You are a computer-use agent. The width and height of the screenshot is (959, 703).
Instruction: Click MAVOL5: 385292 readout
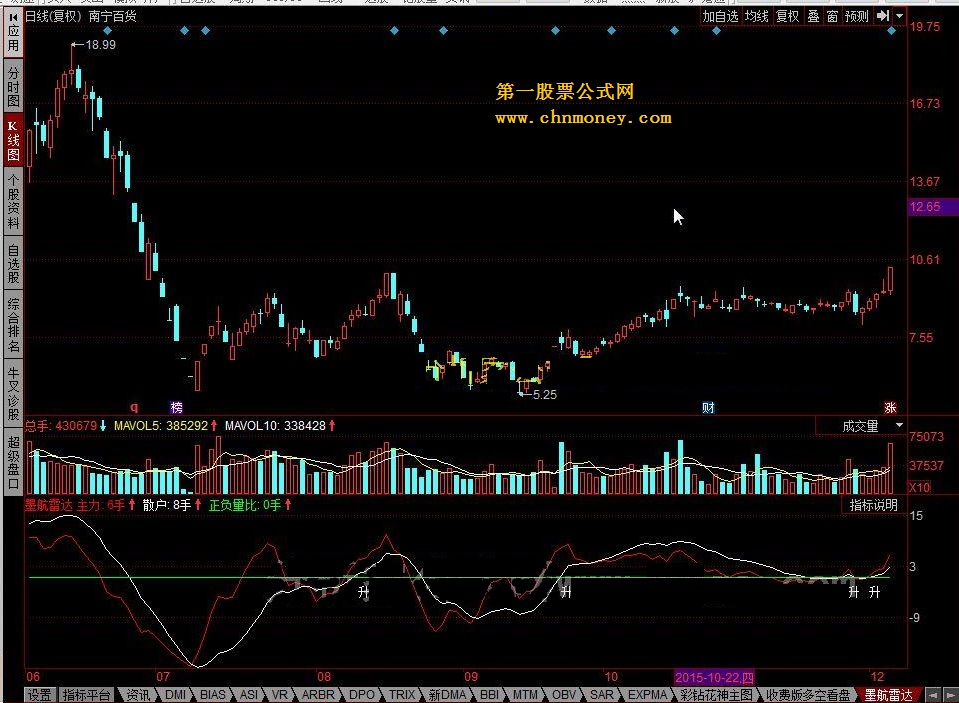click(161, 426)
